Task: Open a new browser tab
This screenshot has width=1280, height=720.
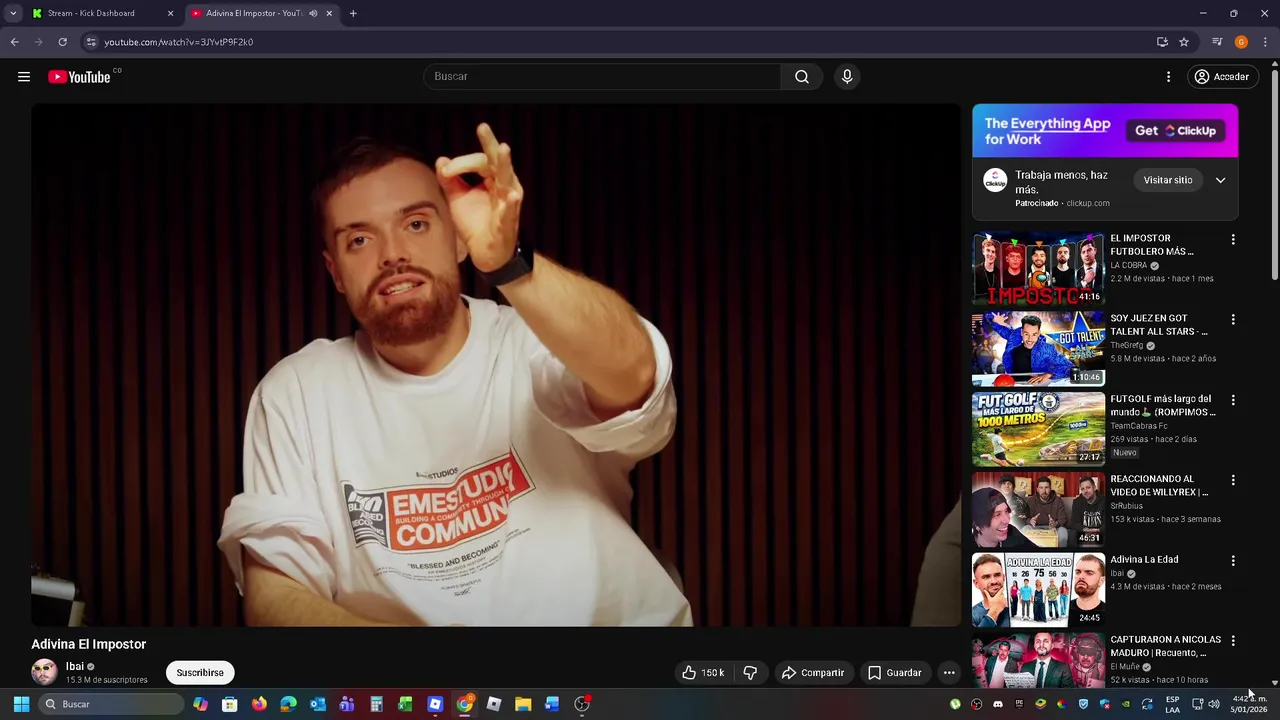Action: pos(353,13)
